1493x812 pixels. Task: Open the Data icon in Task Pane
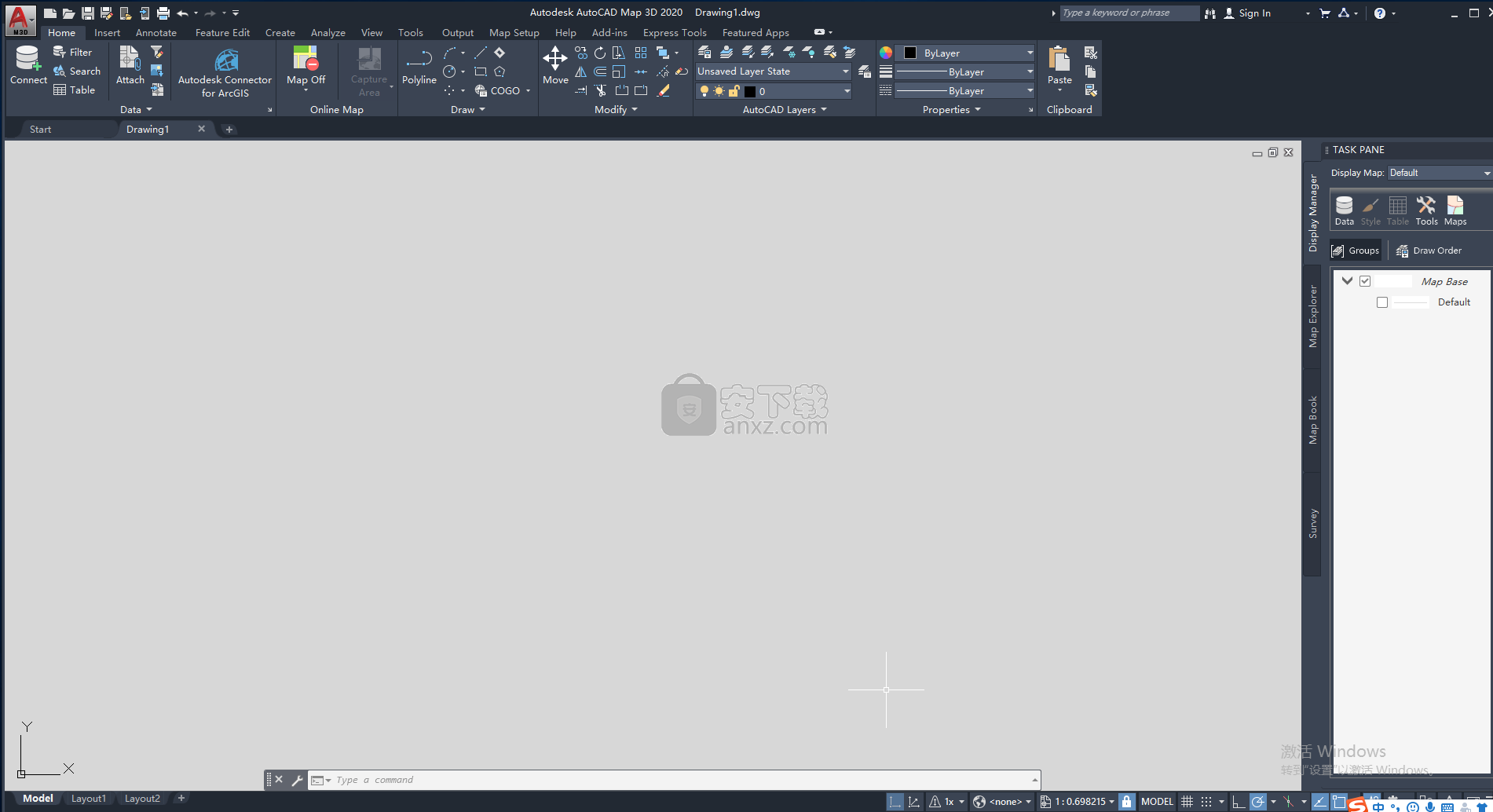tap(1345, 210)
